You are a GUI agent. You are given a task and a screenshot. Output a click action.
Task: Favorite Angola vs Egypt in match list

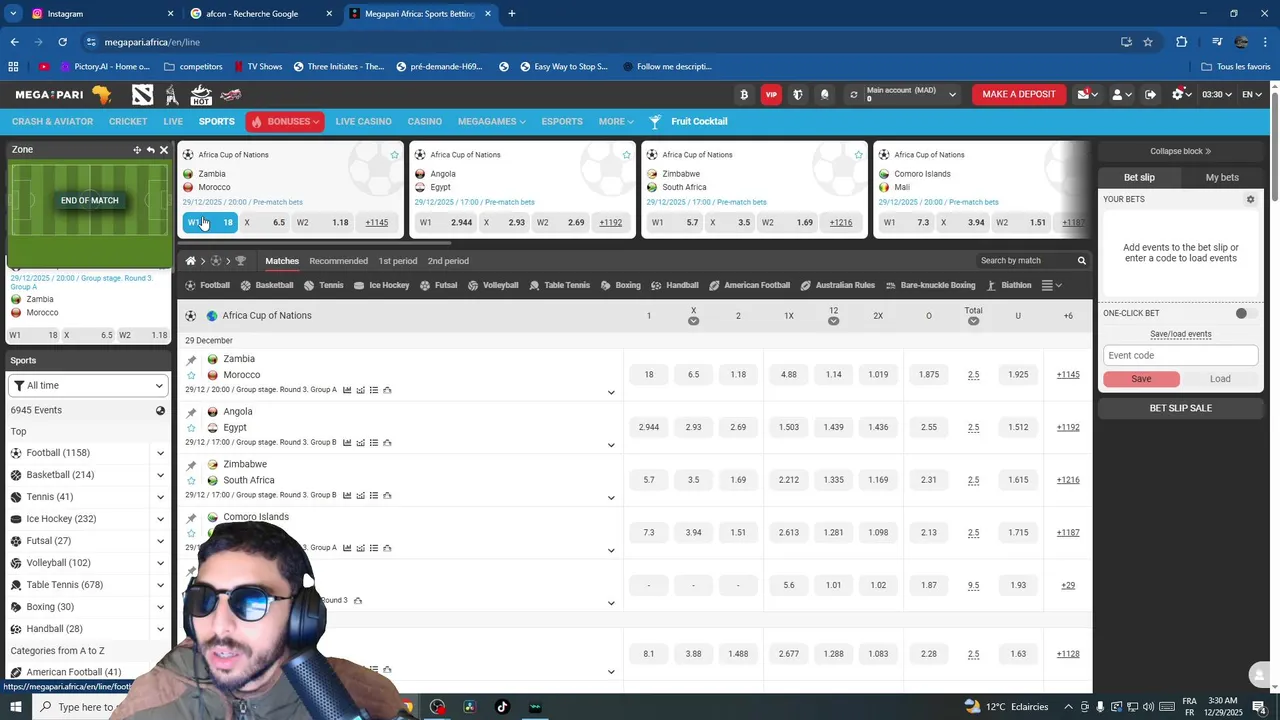[191, 428]
